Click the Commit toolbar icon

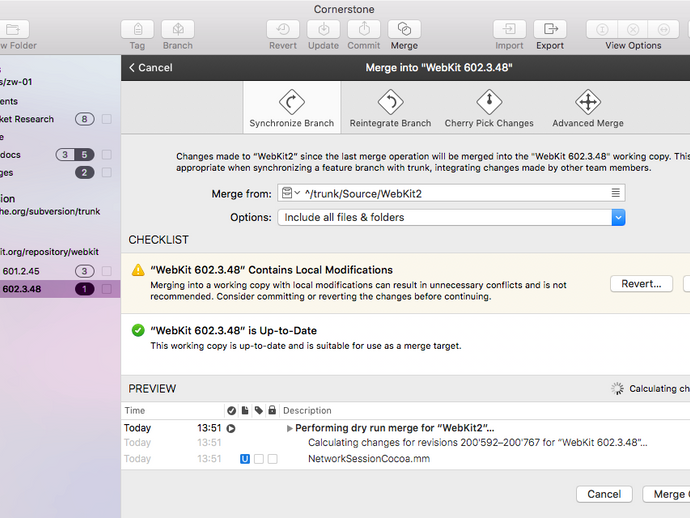click(x=364, y=29)
